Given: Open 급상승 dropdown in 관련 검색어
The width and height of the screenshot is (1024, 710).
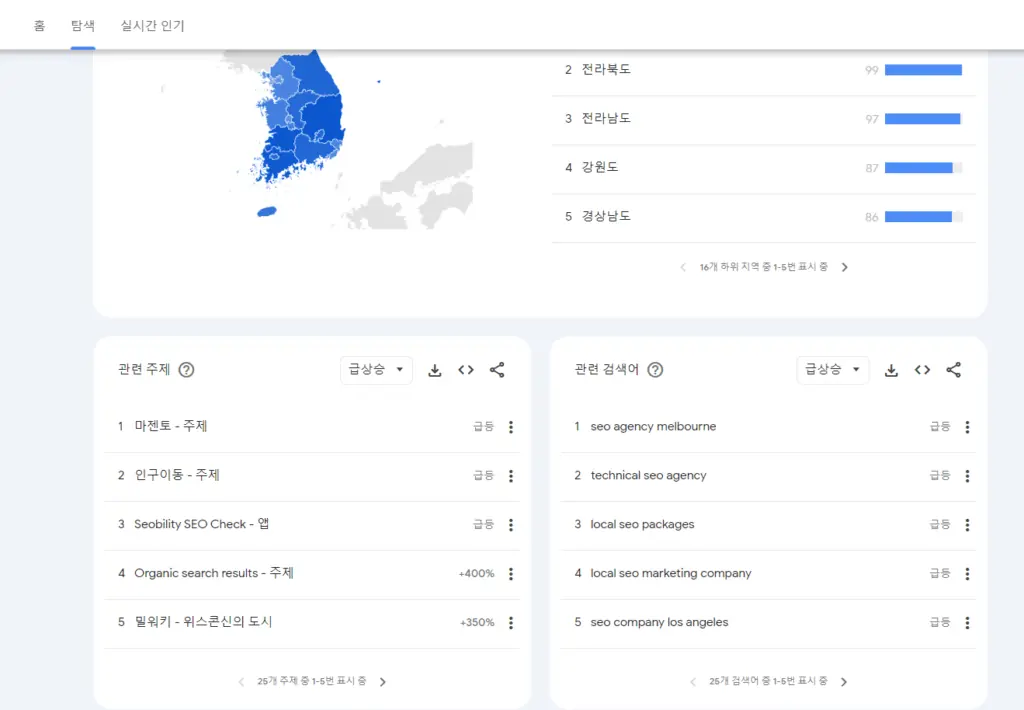Looking at the screenshot, I should (833, 370).
